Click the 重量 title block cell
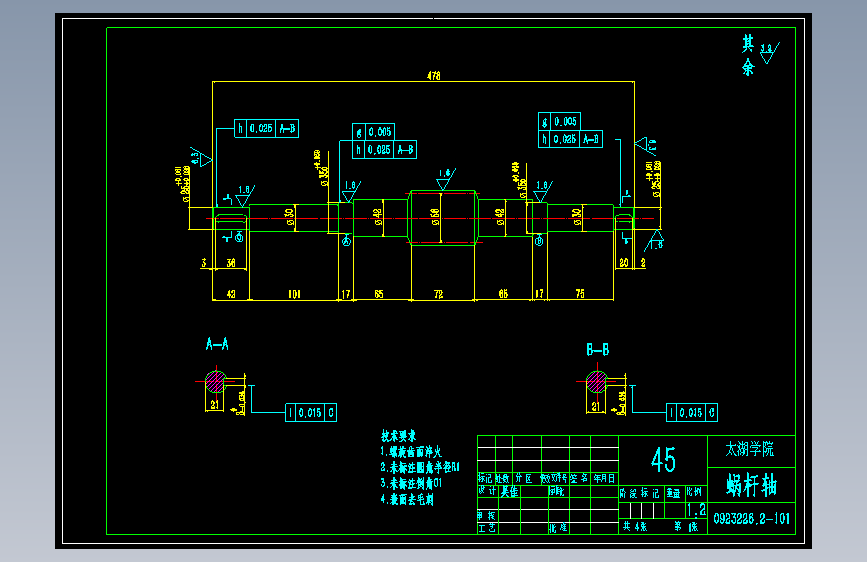Image resolution: width=867 pixels, height=562 pixels. point(673,493)
